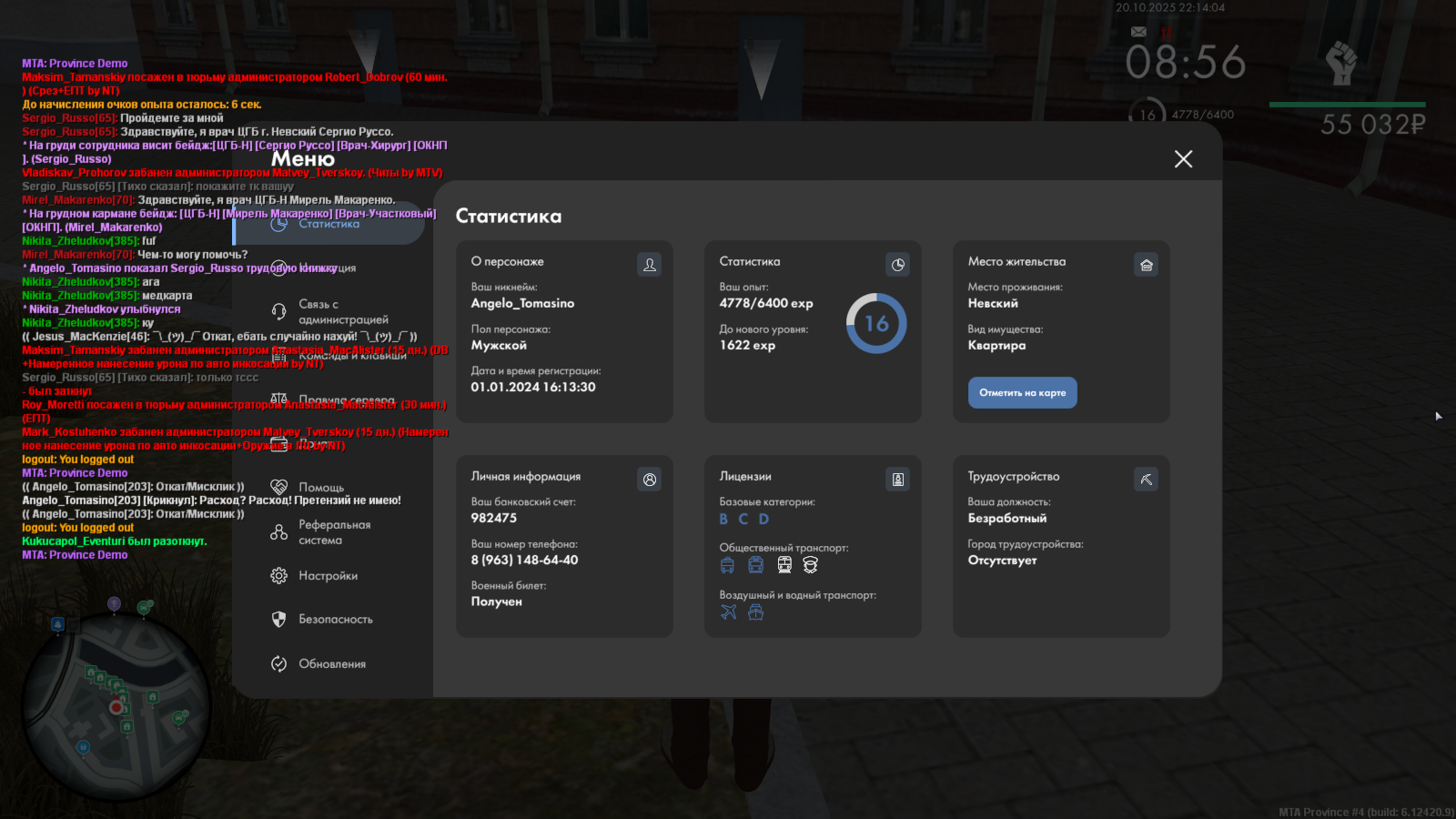Click the boat license icon

(x=755, y=612)
